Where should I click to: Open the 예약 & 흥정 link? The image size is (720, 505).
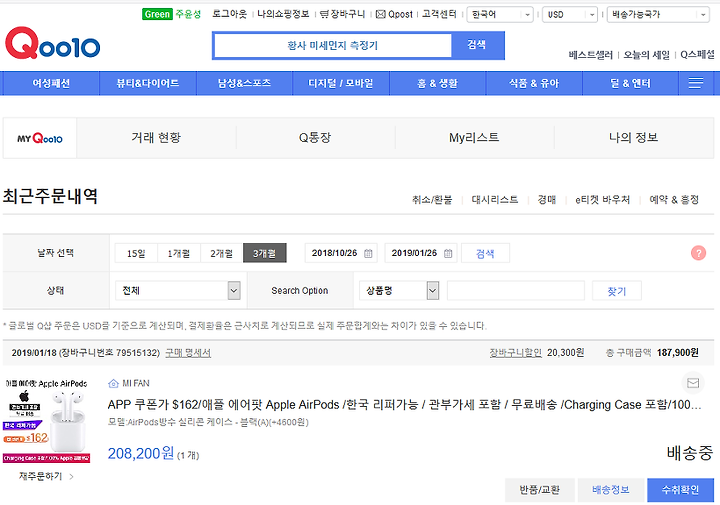(674, 200)
